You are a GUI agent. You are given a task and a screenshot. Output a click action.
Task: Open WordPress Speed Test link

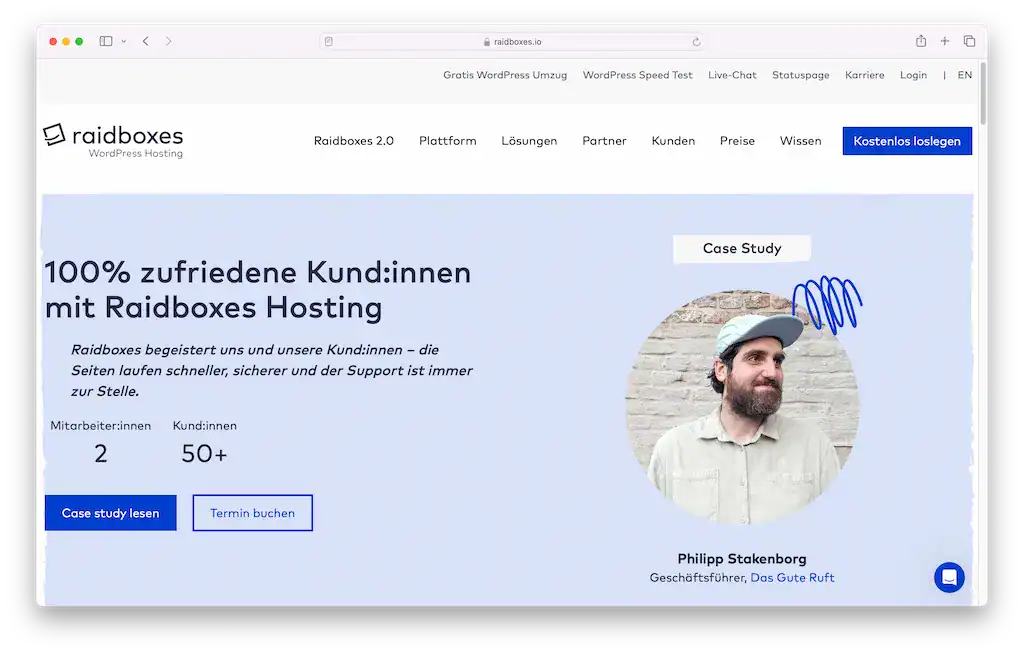[x=637, y=75]
